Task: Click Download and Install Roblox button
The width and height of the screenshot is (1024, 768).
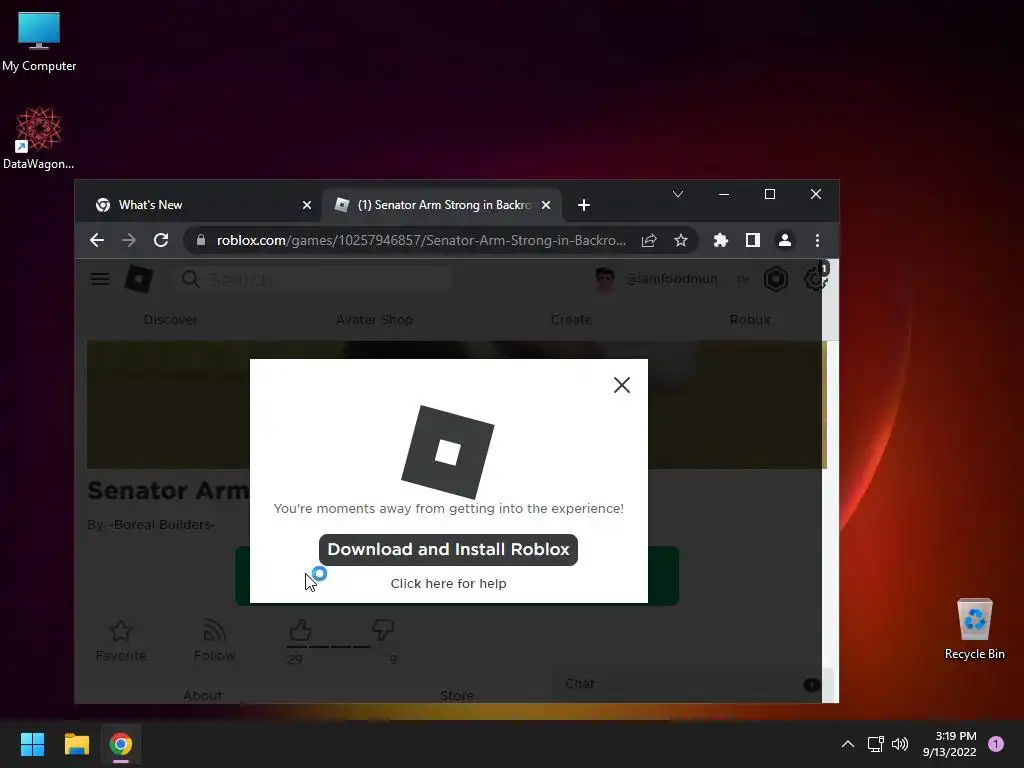Action: [448, 549]
